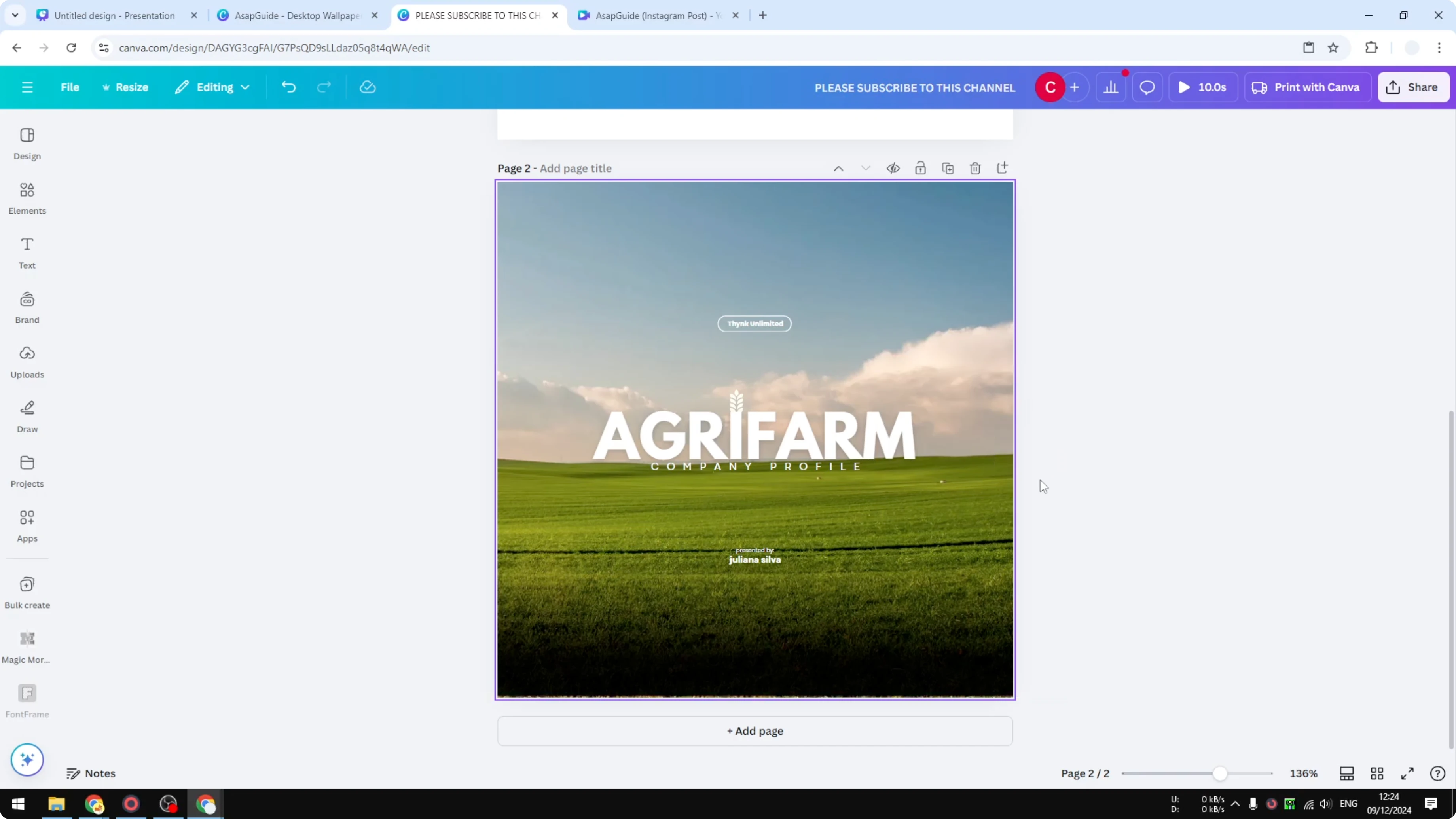
Task: Select the Draw tool
Action: (27, 417)
